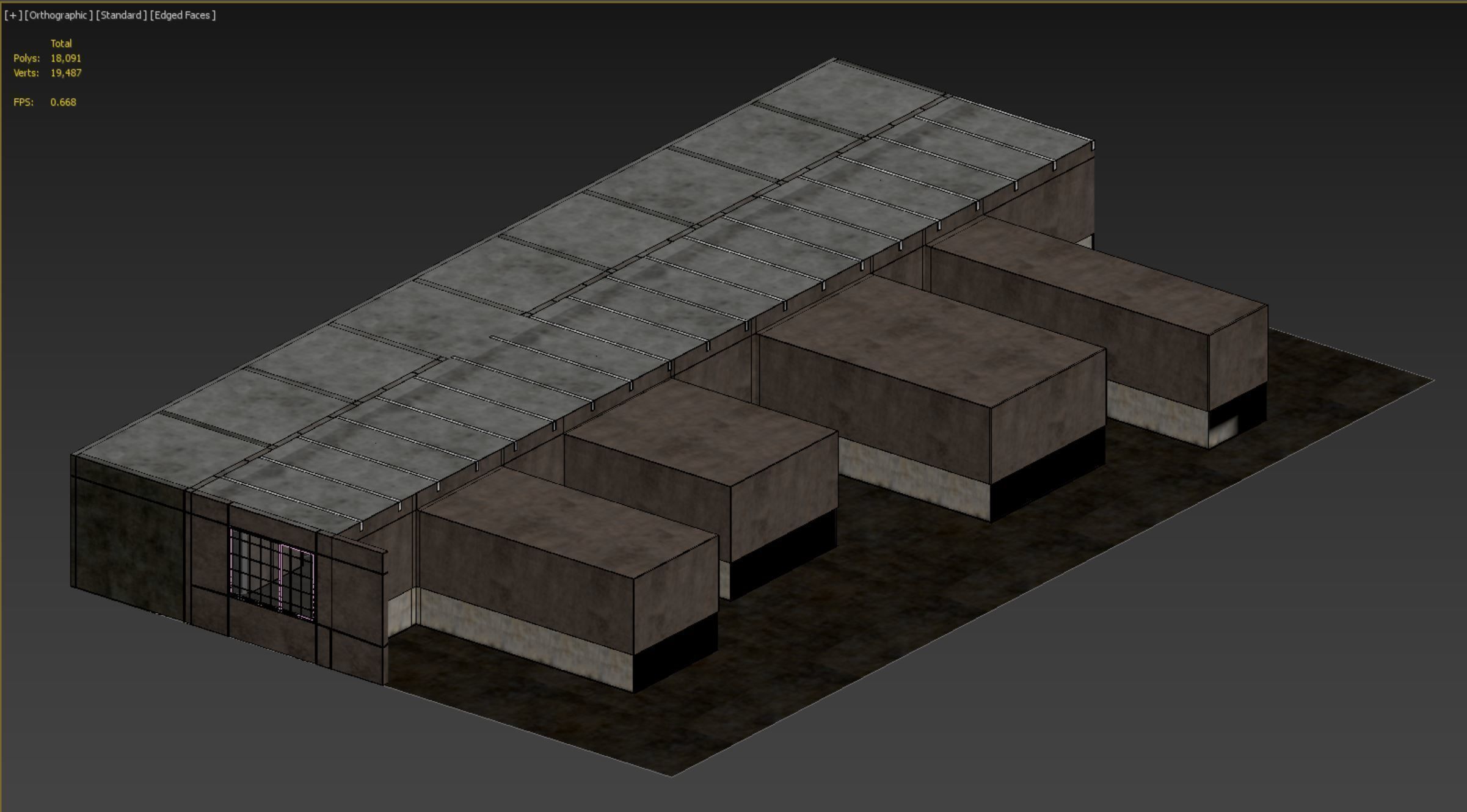Click the FPS readout value
Image resolution: width=1467 pixels, height=812 pixels.
(63, 102)
